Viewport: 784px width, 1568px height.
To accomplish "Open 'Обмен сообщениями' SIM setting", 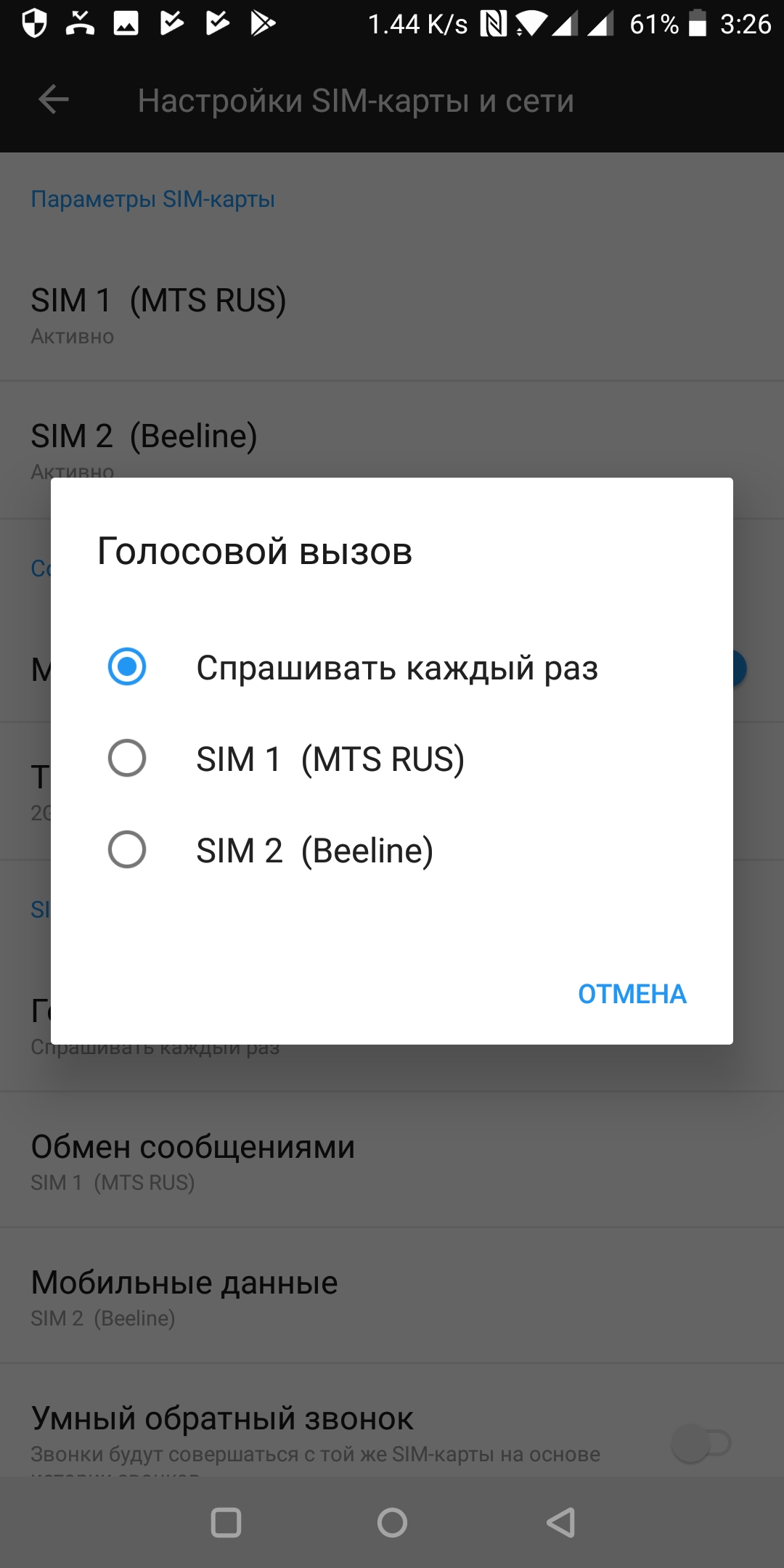I will pyautogui.click(x=192, y=1160).
